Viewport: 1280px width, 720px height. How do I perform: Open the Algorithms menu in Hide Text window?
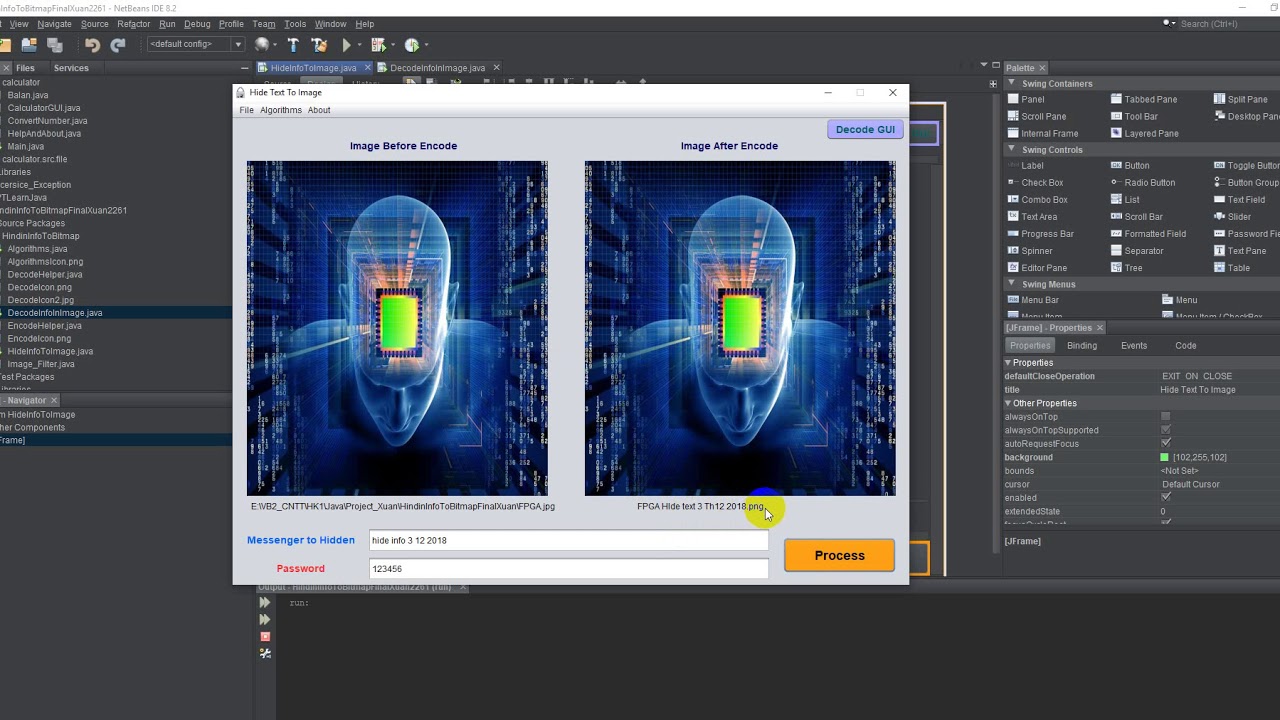pos(280,110)
